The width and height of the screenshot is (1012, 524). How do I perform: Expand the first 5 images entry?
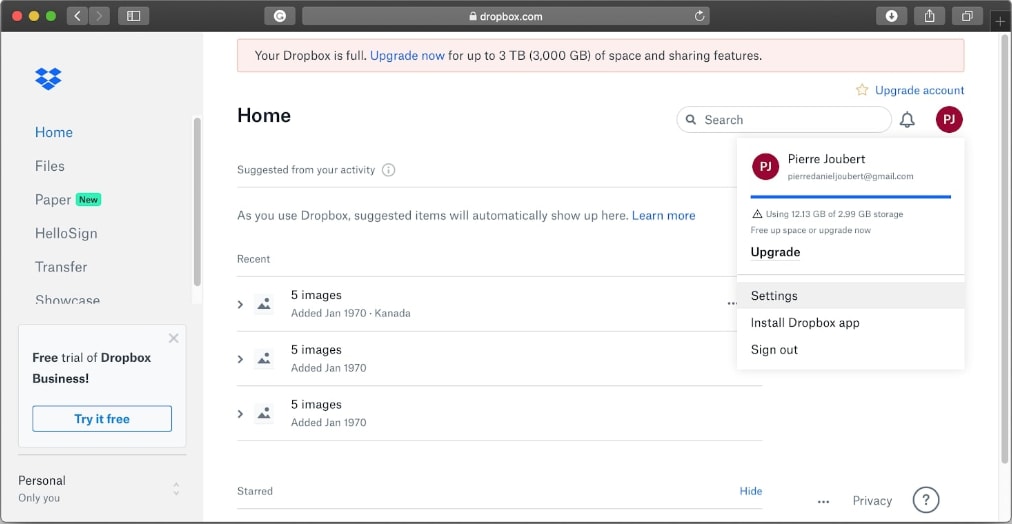point(240,304)
